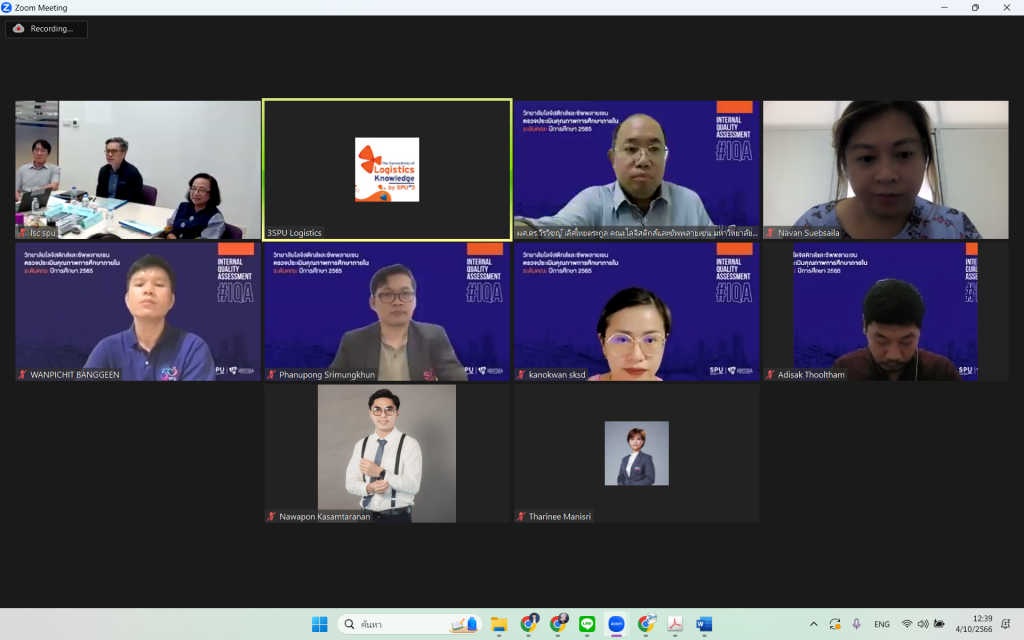Screen dimensions: 1024x640
Task: Click the Zoom taskbar icon
Action: click(616, 624)
